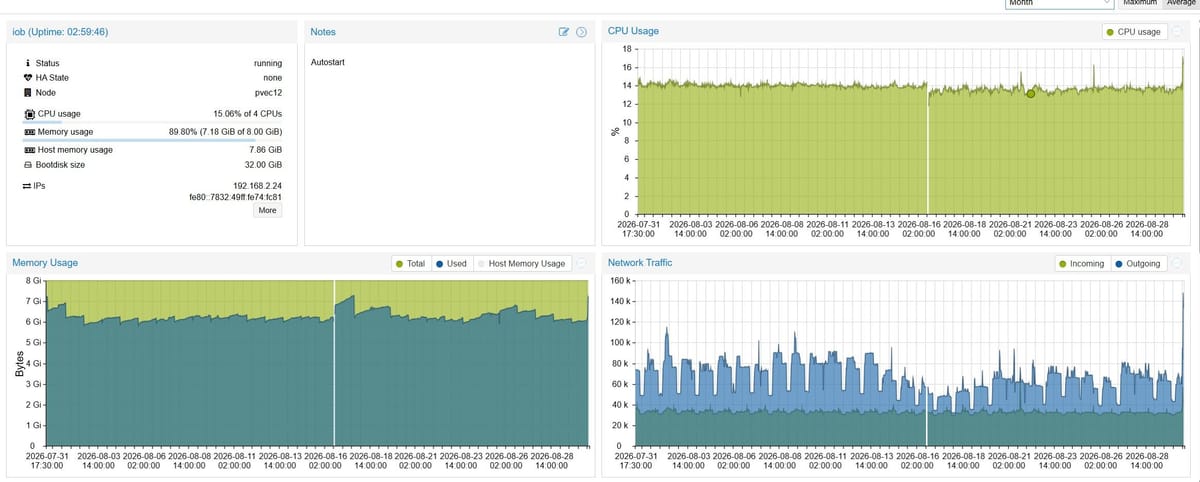Image resolution: width=1200 pixels, height=482 pixels.
Task: Click the green data point on CPU chart
Action: tap(1031, 94)
